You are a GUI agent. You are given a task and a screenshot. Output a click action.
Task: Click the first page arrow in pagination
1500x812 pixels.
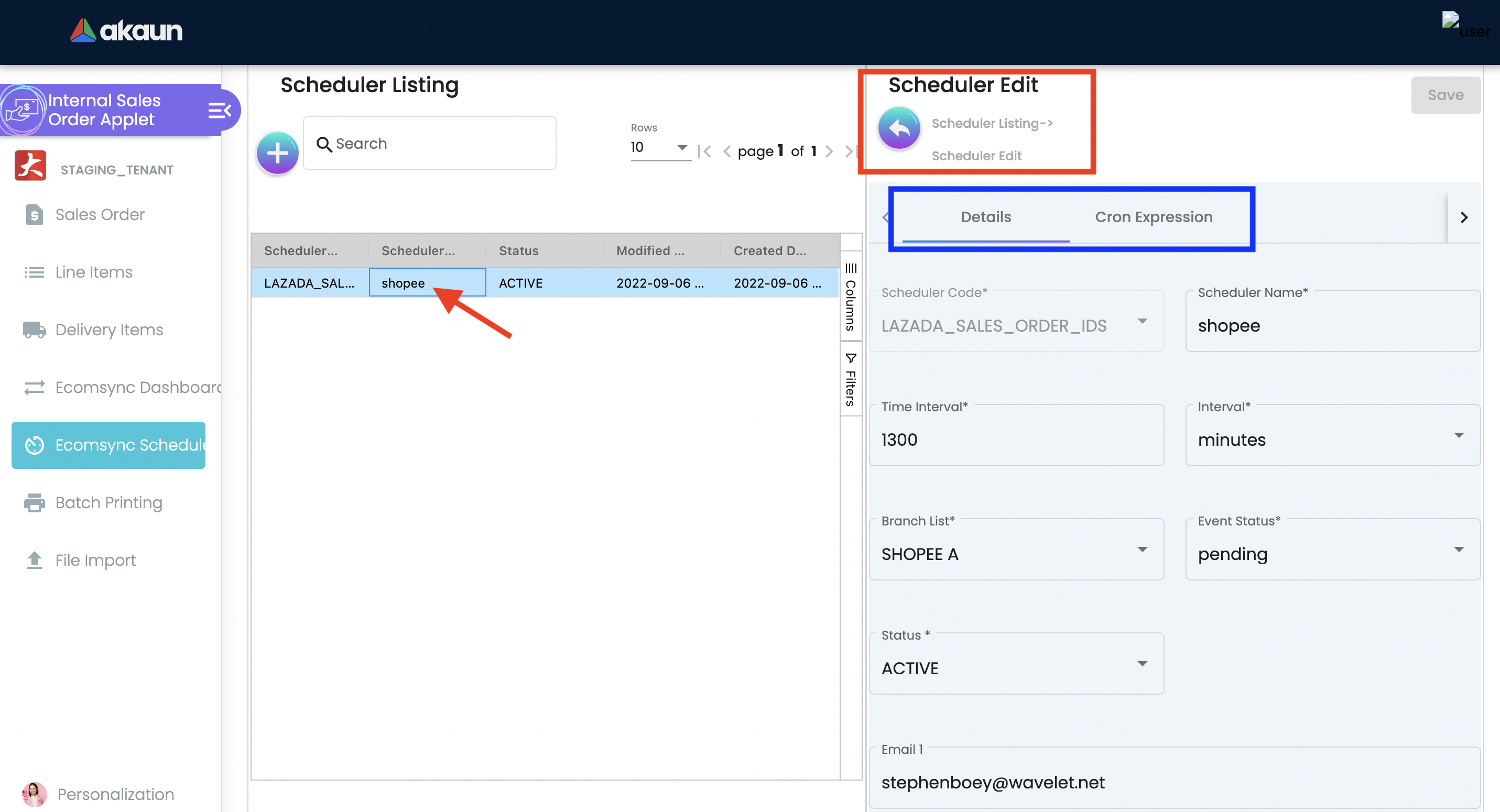[x=704, y=151]
